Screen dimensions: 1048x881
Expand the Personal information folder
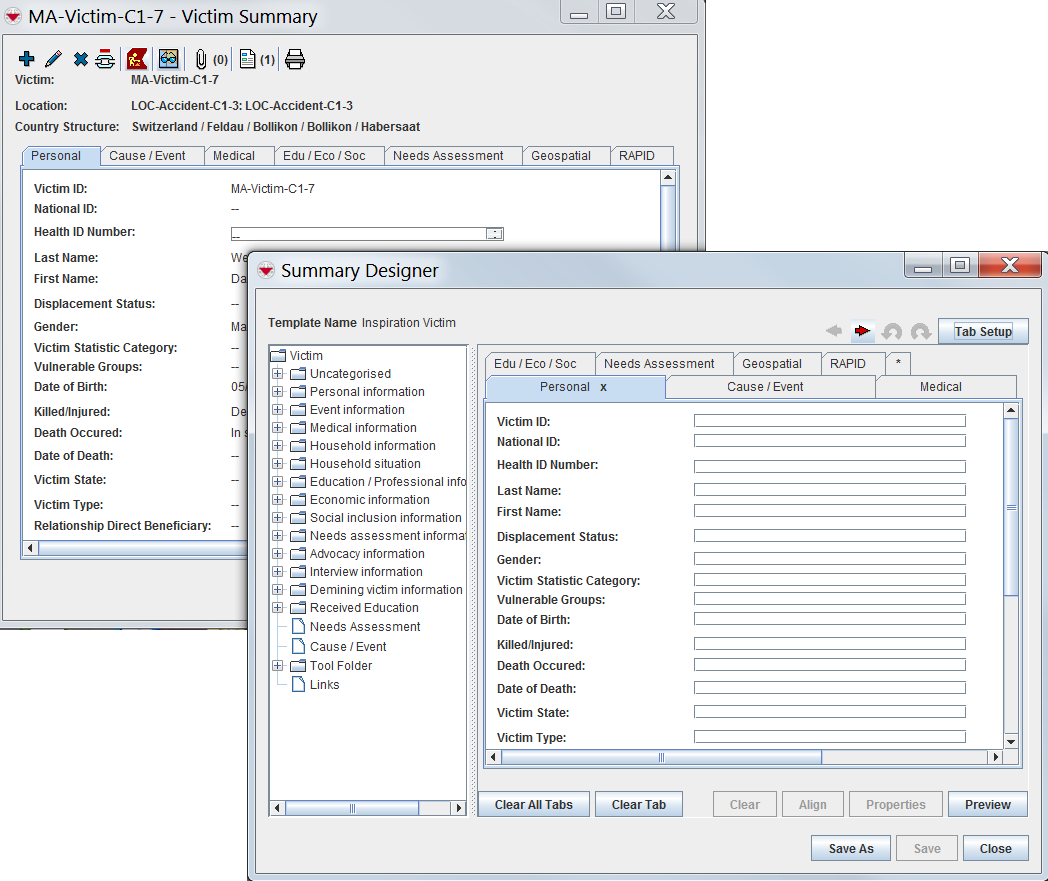pos(278,392)
